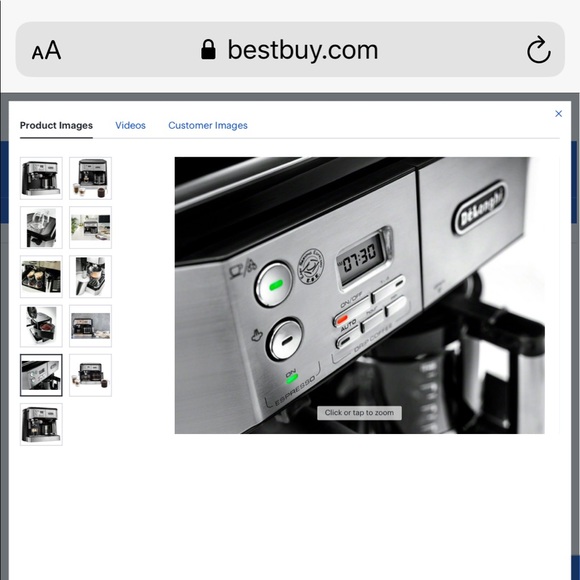This screenshot has width=580, height=580.
Task: Select the highlighted control panel close-up thumbnail
Action: [41, 375]
